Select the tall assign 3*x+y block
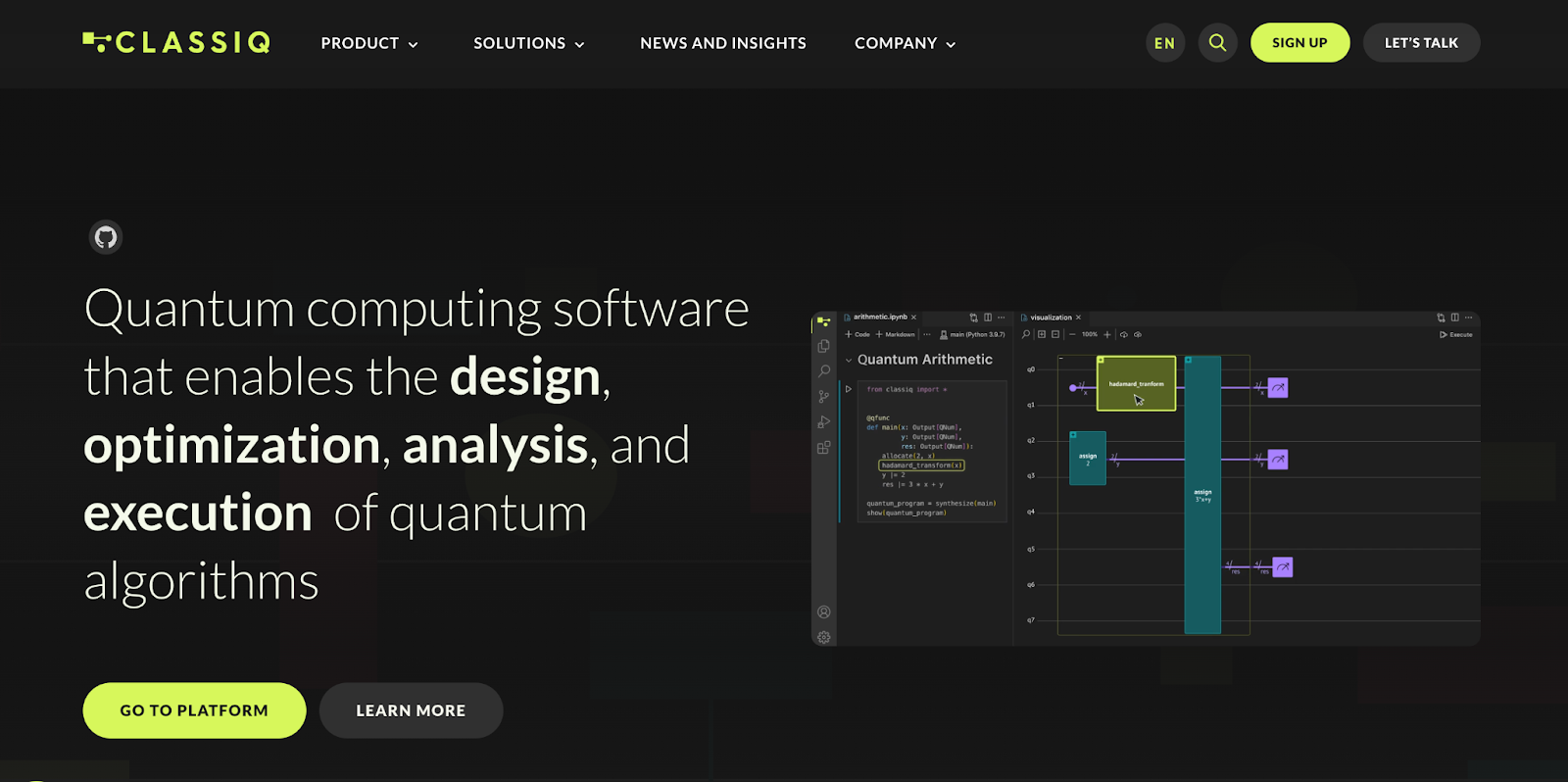This screenshot has height=782, width=1568. point(1202,495)
